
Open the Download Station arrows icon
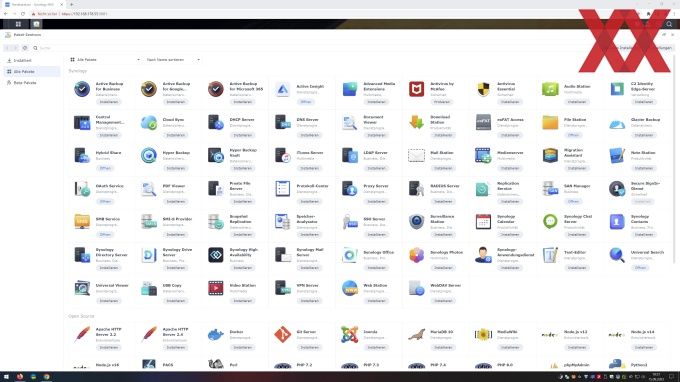416,122
